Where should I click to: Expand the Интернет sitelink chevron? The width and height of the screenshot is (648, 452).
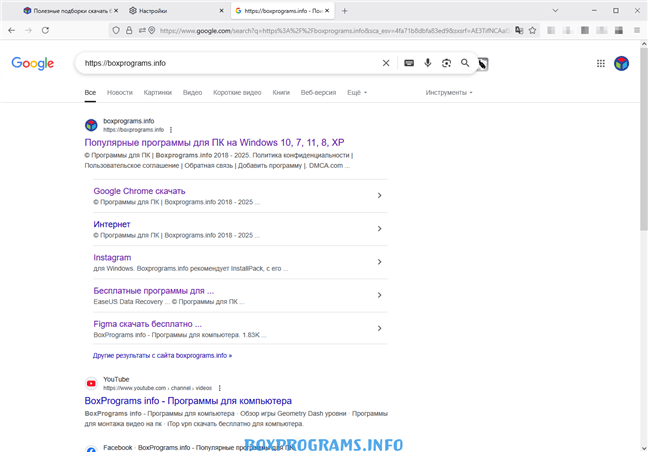379,228
